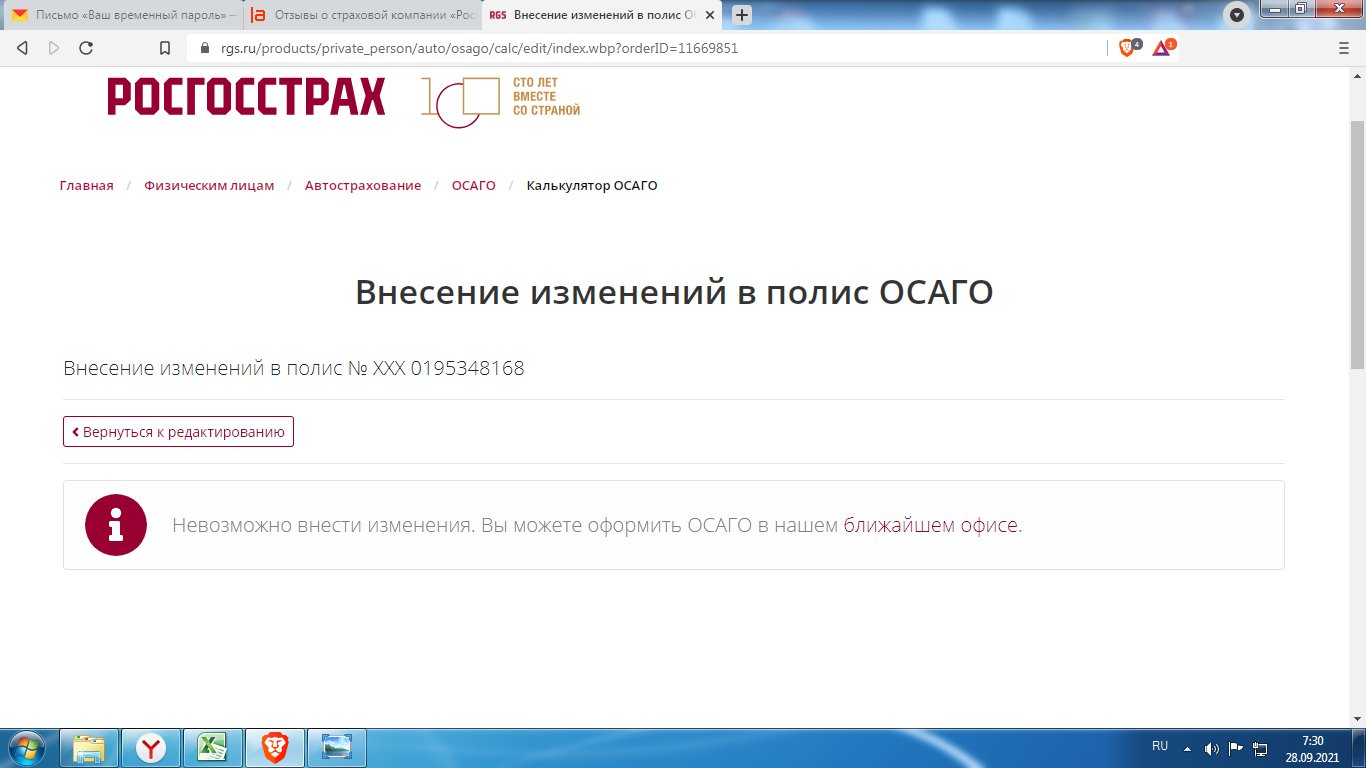Open the browser hamburger menu
1366x768 pixels.
pos(1344,48)
